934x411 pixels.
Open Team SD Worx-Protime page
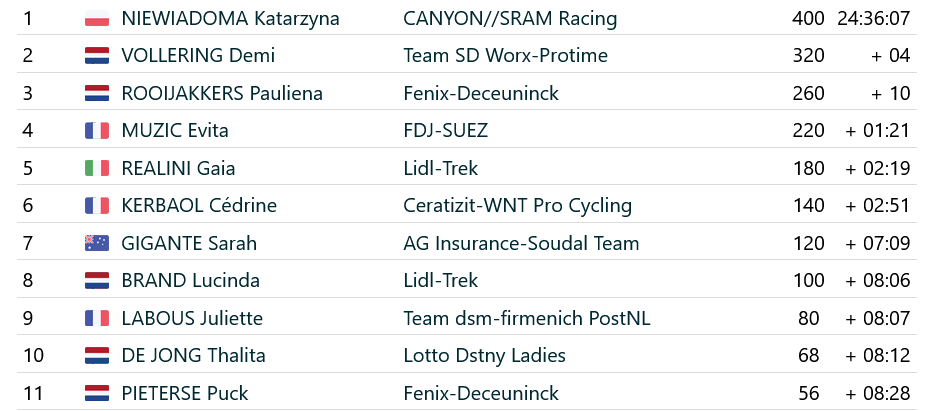pos(505,56)
